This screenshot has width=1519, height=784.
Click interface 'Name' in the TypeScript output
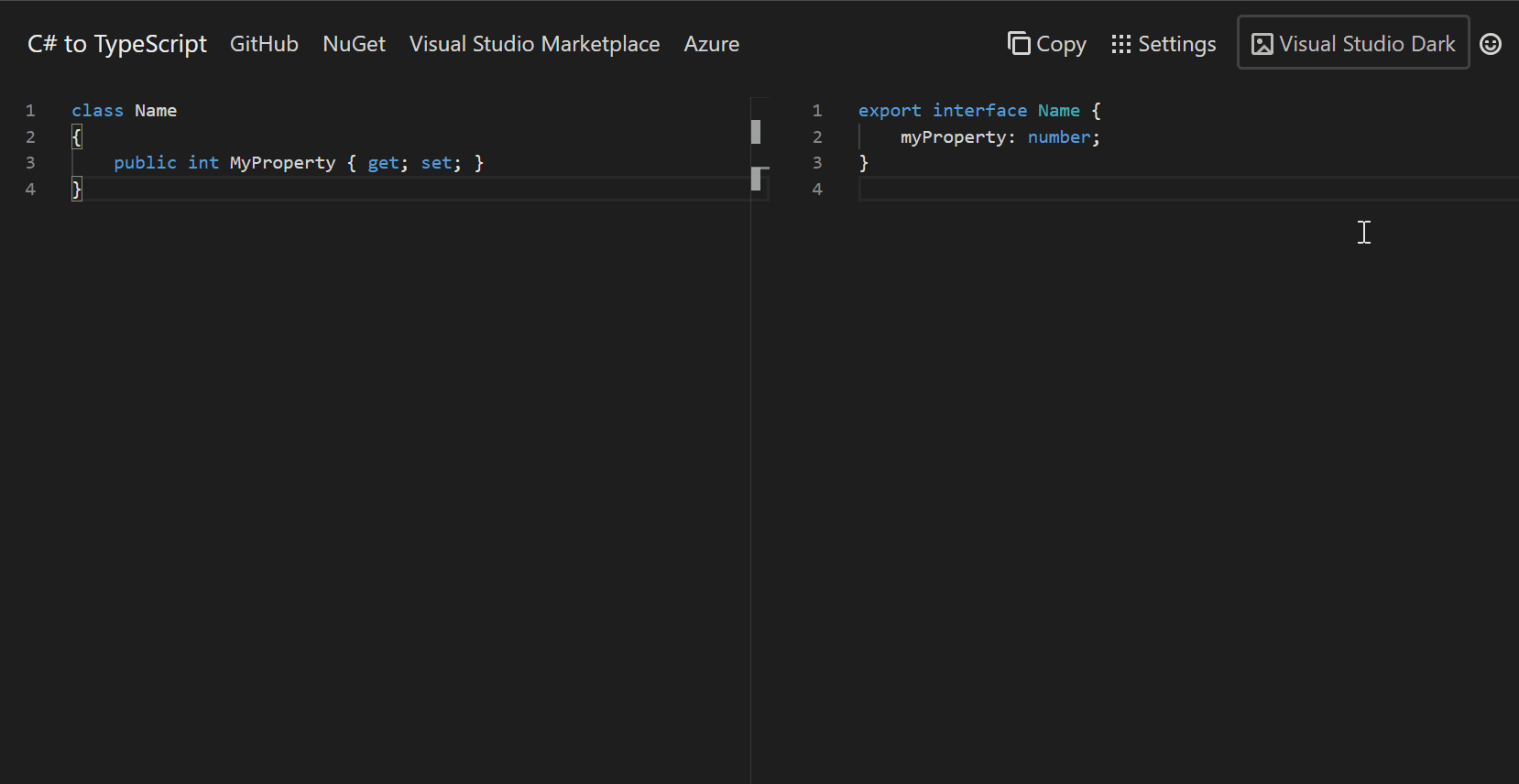pyautogui.click(x=1058, y=111)
